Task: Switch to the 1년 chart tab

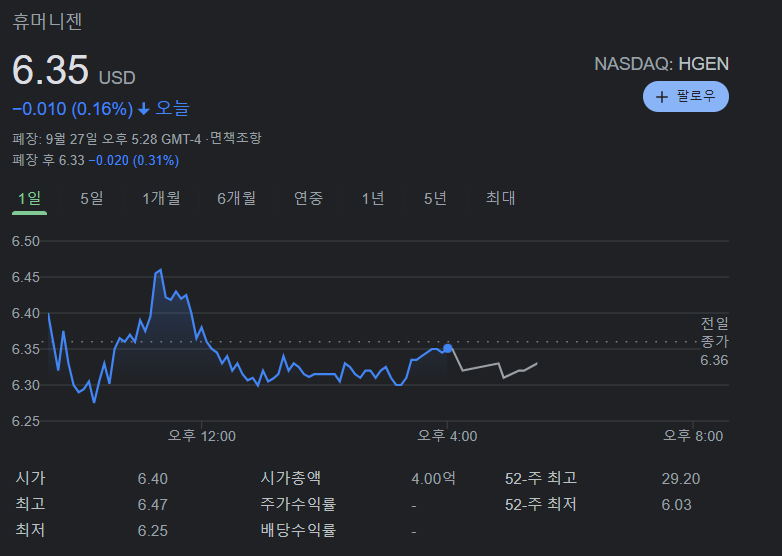Action: pos(373,198)
